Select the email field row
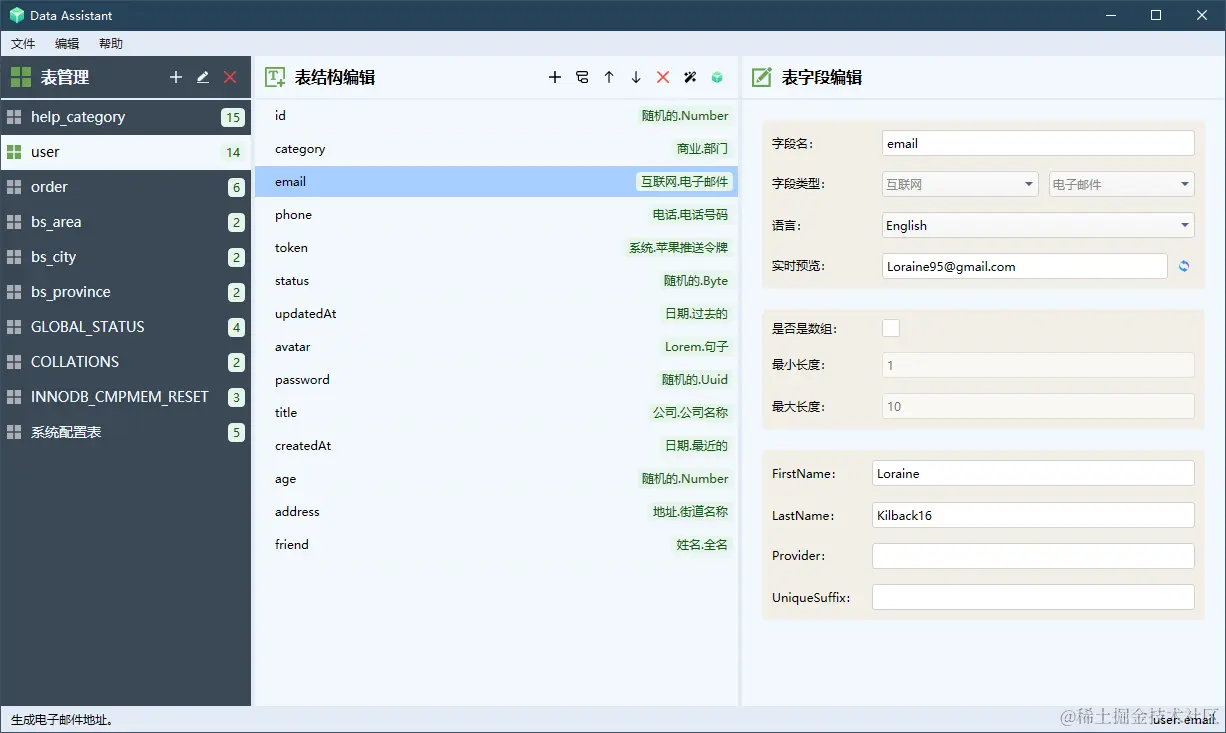 click(496, 182)
